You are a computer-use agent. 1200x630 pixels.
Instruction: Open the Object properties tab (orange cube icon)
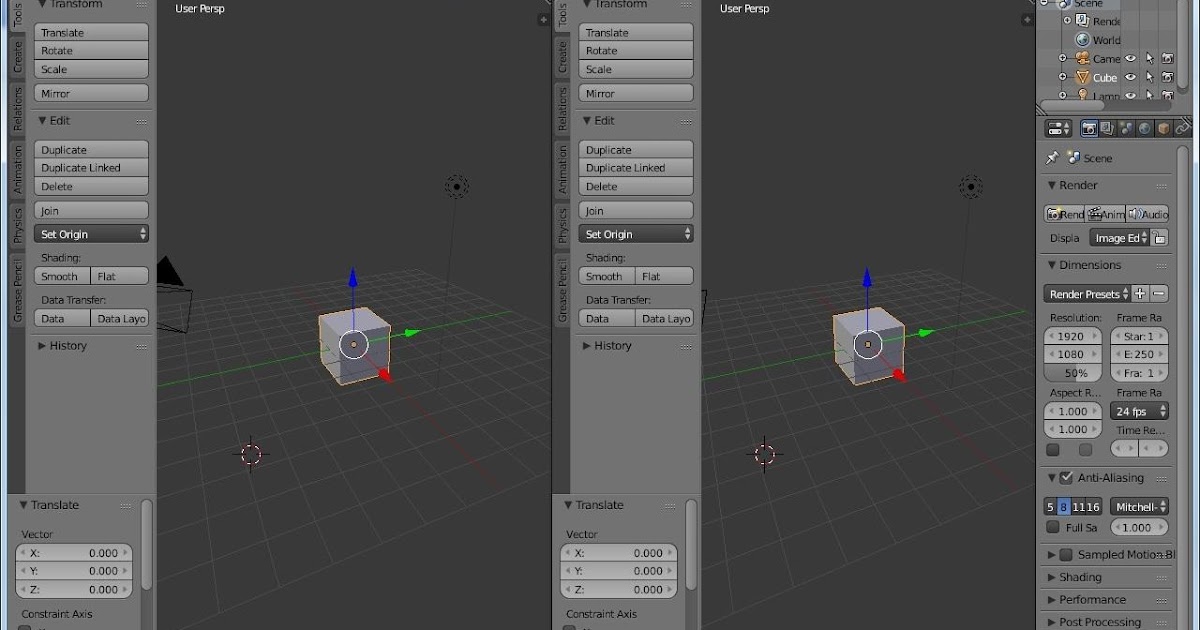click(x=1164, y=127)
